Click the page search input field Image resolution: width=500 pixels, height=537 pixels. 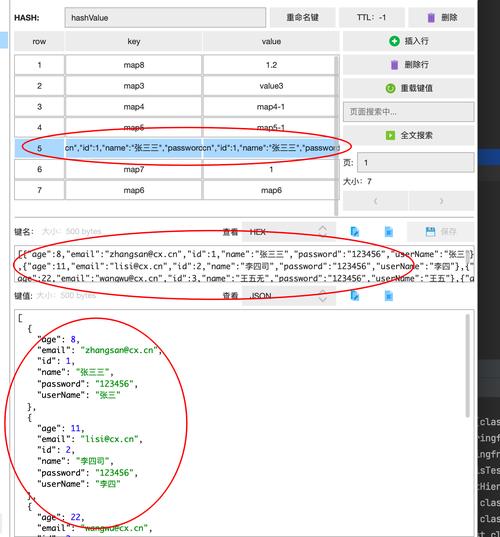(x=409, y=112)
